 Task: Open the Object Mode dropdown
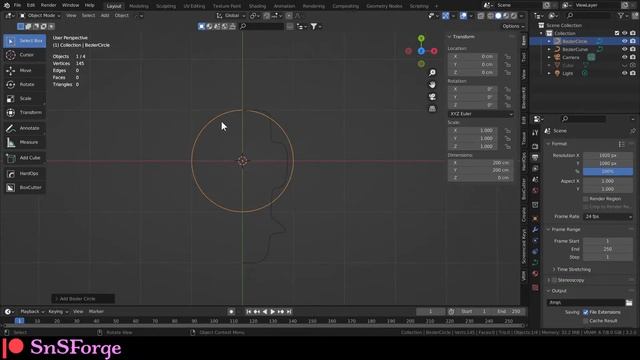point(40,16)
